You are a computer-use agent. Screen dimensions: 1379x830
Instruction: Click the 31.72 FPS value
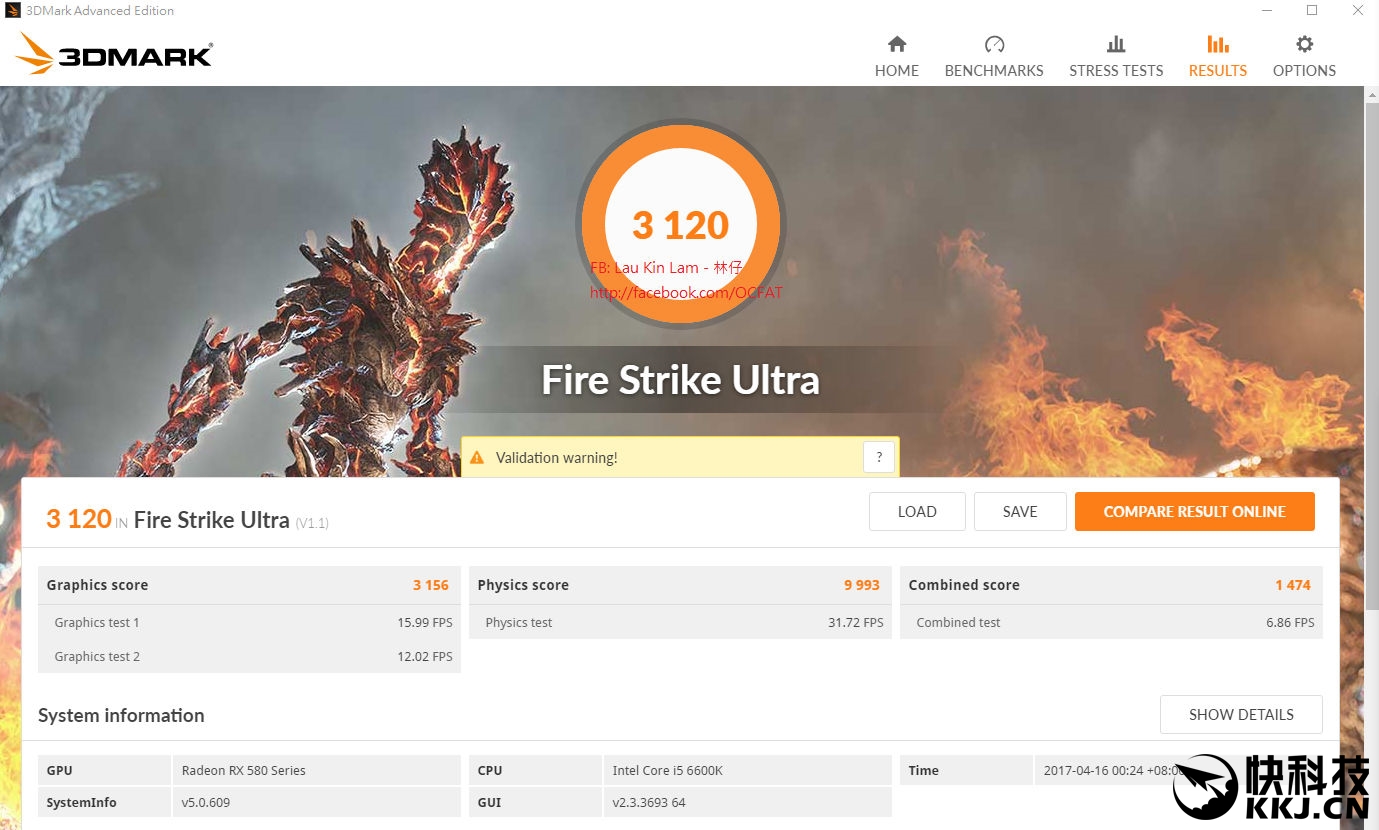click(x=856, y=622)
